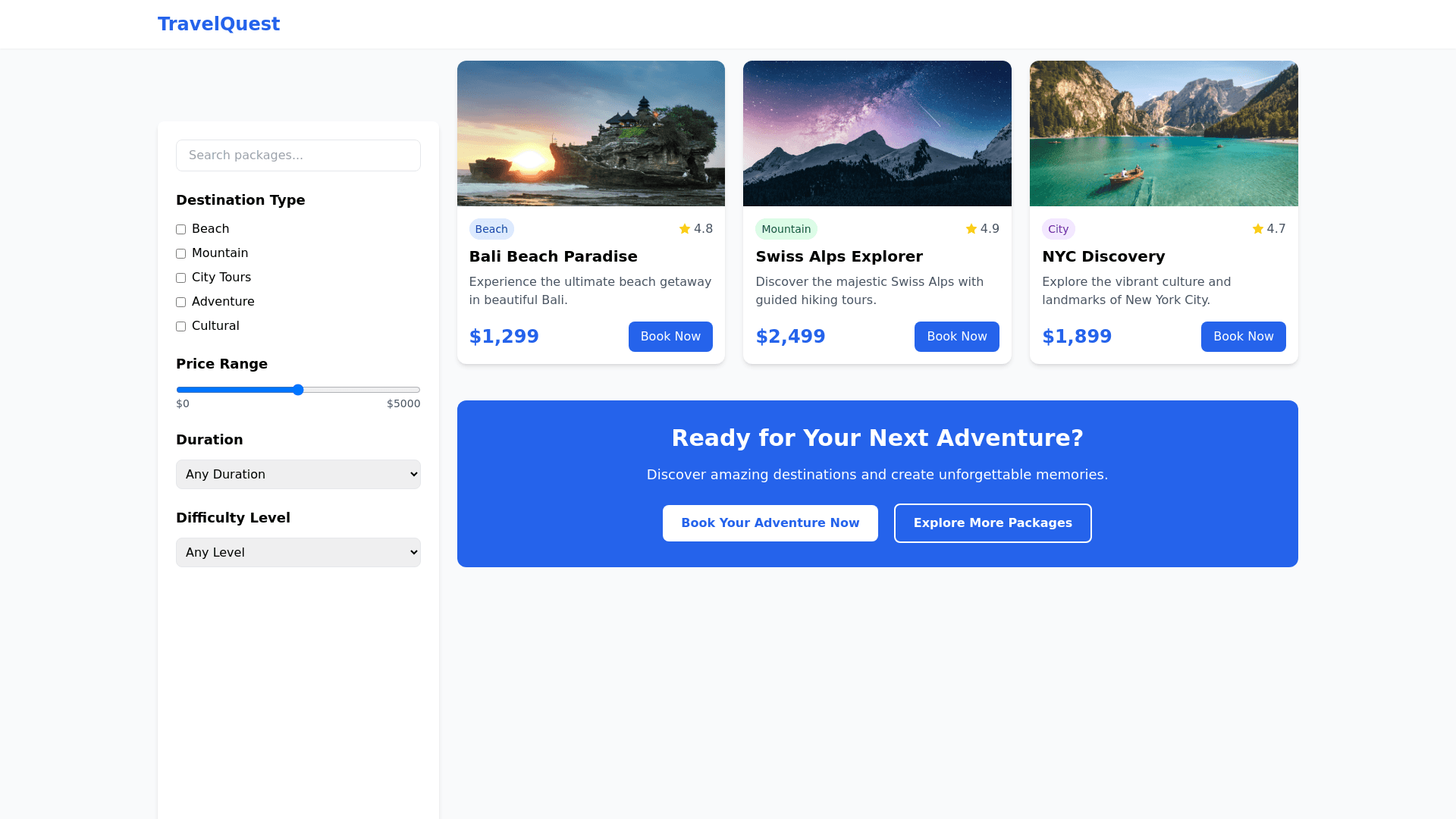Click the Mountain category badge
This screenshot has width=1456, height=819.
[x=786, y=229]
